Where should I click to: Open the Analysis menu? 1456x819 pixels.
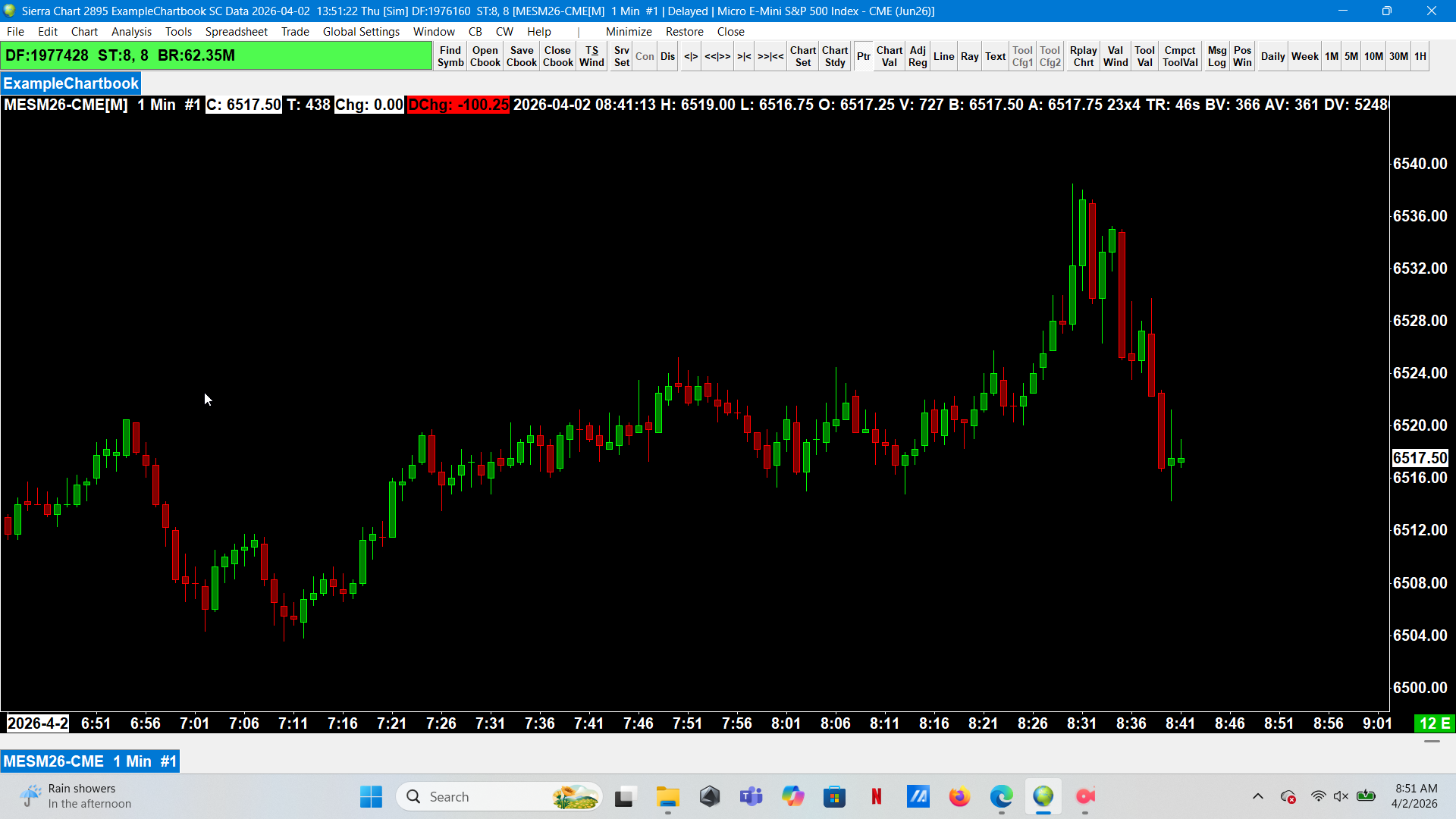(x=131, y=32)
